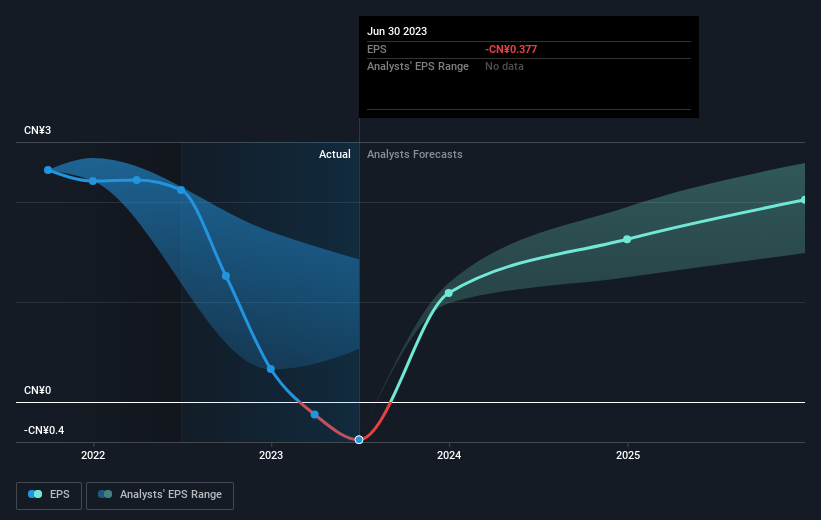Select the first EPS data point in late 2021

(x=48, y=170)
